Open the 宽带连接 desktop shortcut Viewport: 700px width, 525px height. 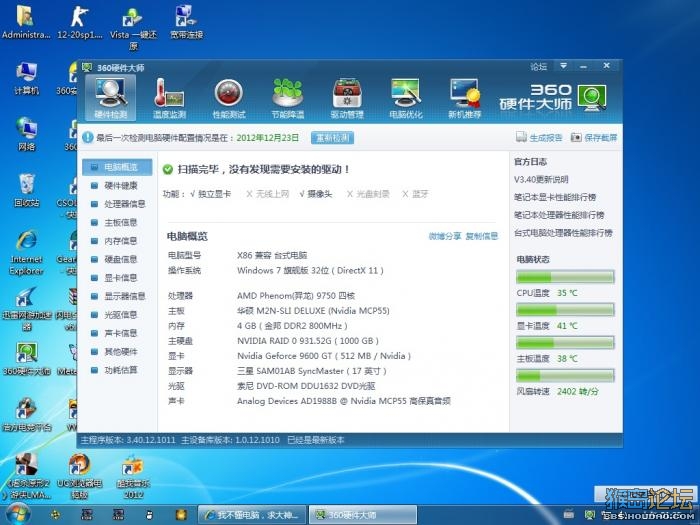pos(186,21)
